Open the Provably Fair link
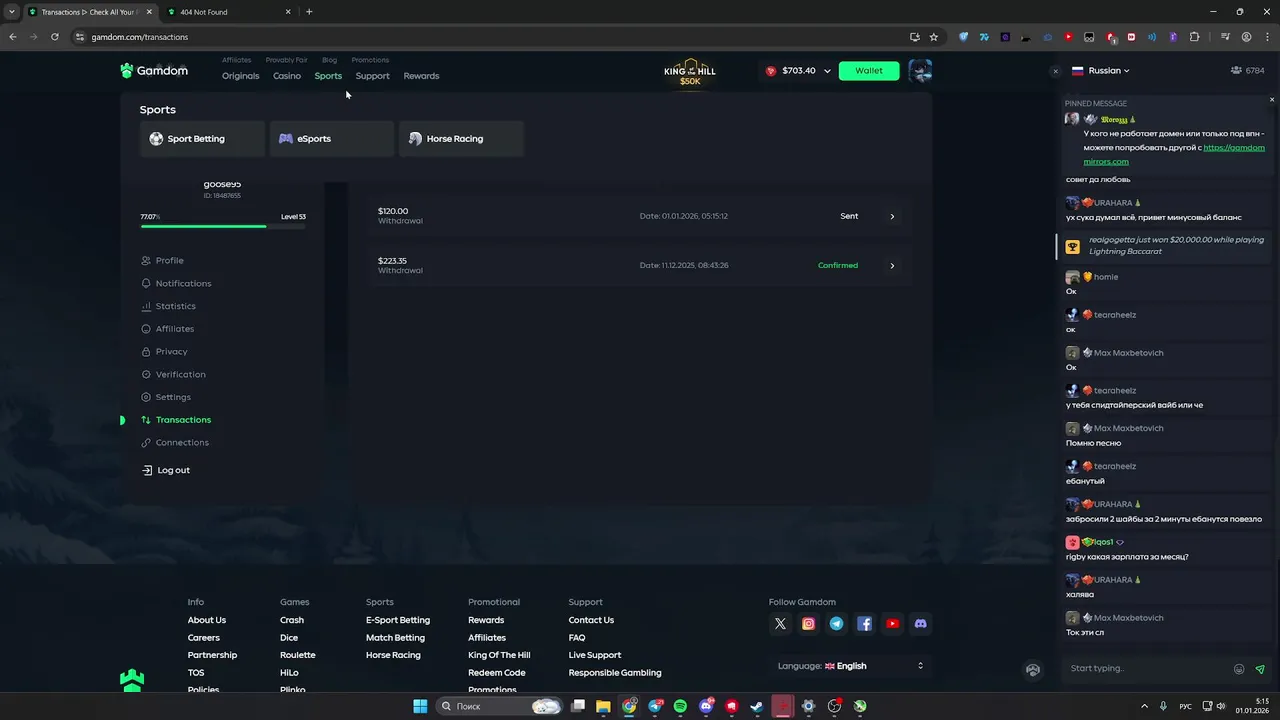1280x720 pixels. pyautogui.click(x=286, y=60)
